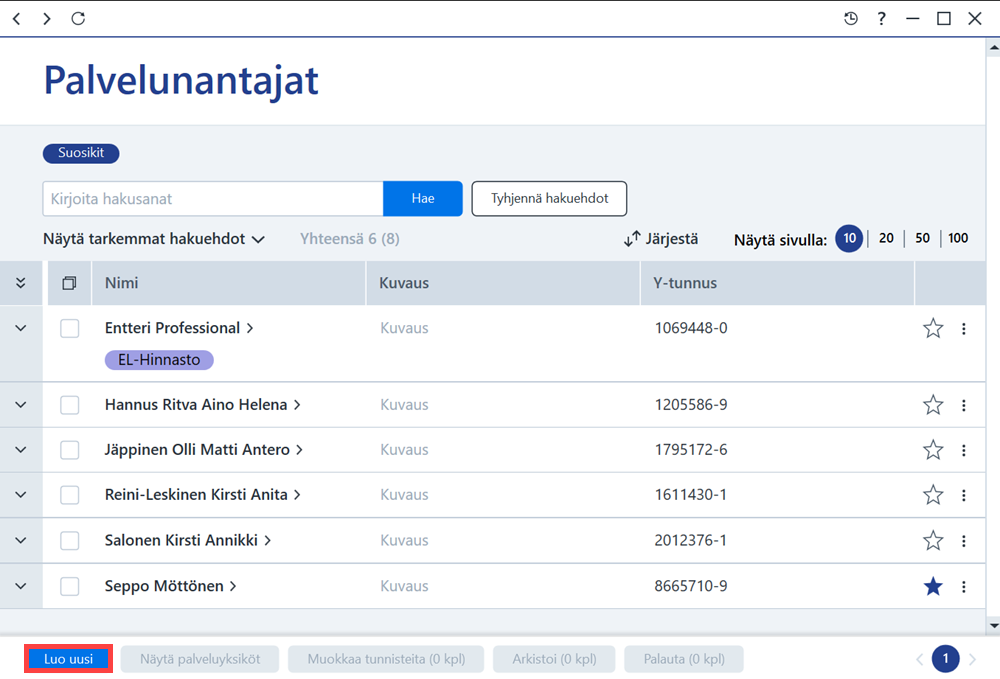Click the Järjestä sort icon
The height and width of the screenshot is (679, 1000).
tap(632, 239)
